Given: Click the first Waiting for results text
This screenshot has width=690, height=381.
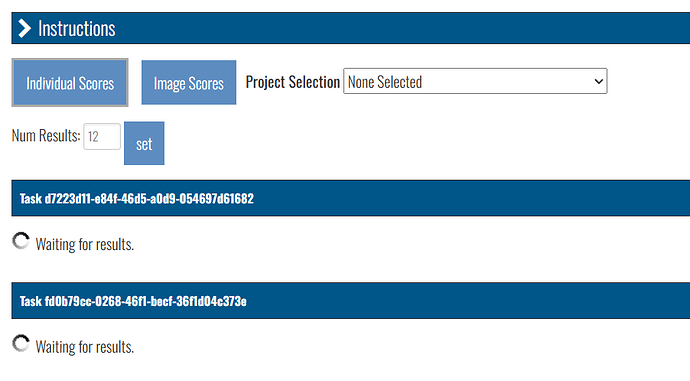Looking at the screenshot, I should coord(84,244).
